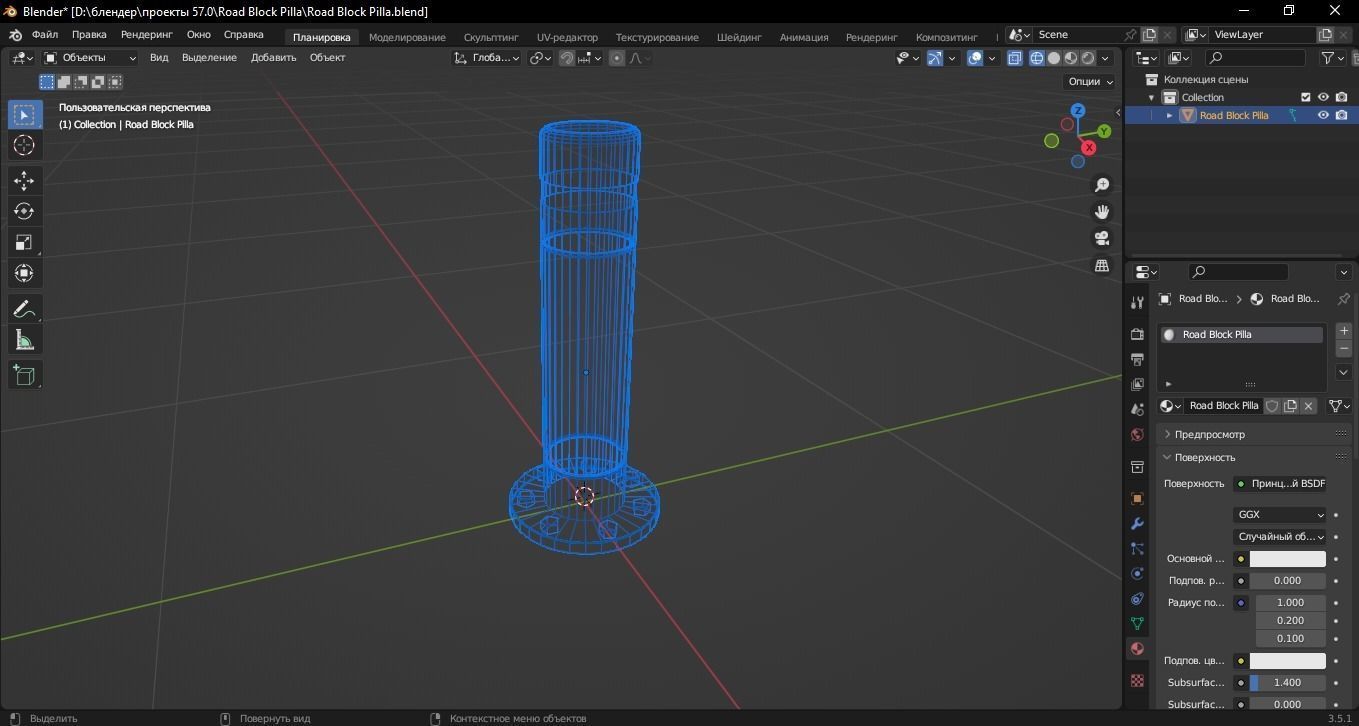Hide Road Block Pilla eye icon
This screenshot has height=726, width=1359.
[1323, 115]
